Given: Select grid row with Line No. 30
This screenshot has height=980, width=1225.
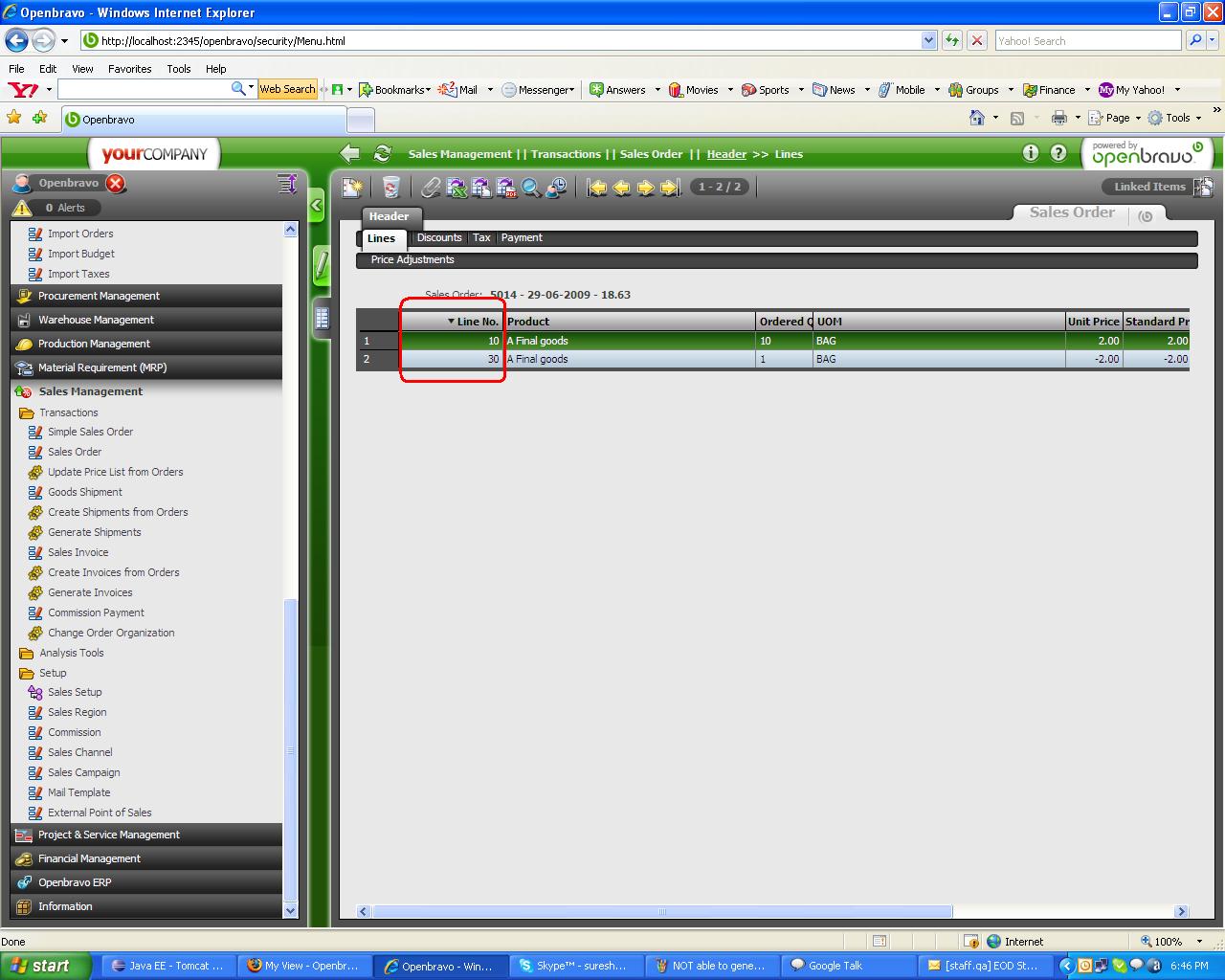Looking at the screenshot, I should coord(772,359).
